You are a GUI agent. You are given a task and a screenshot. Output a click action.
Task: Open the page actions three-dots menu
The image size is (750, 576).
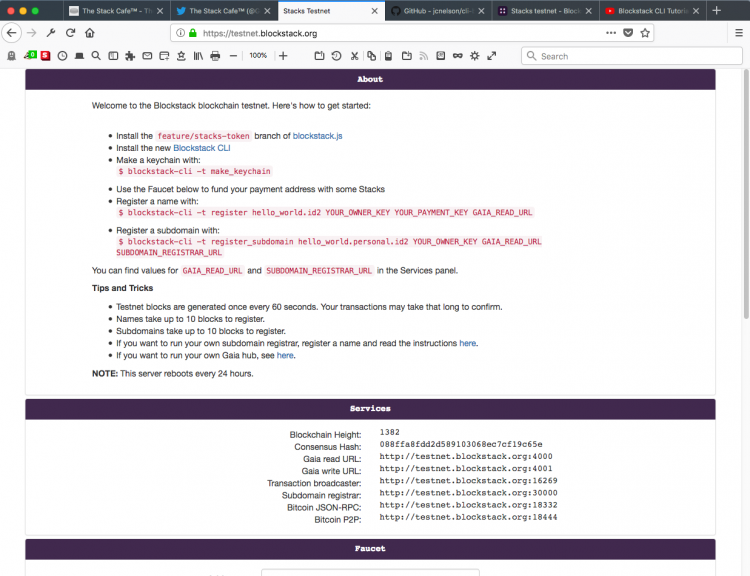point(611,33)
